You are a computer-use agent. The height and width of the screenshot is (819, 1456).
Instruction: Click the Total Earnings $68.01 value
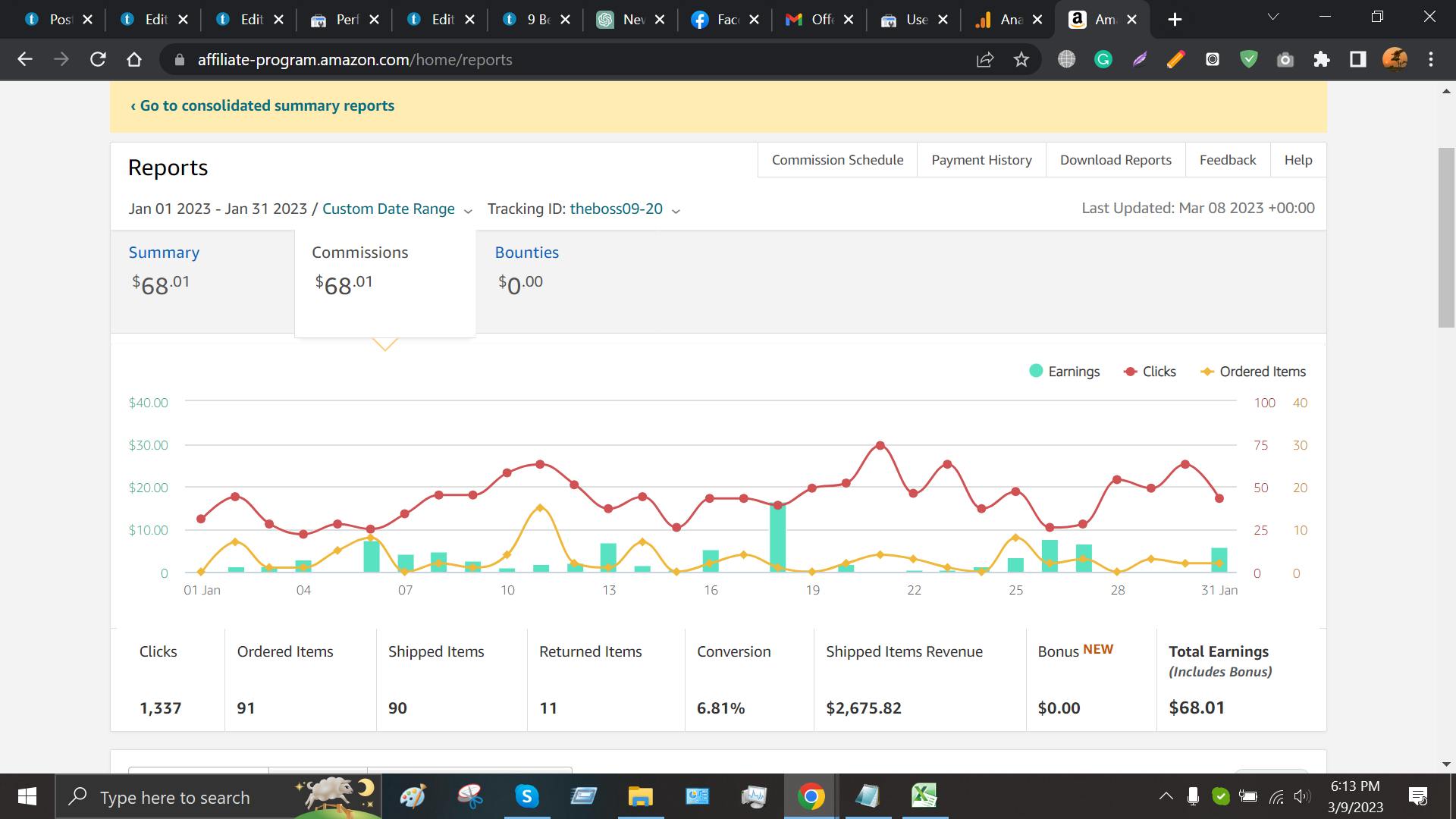coord(1197,708)
